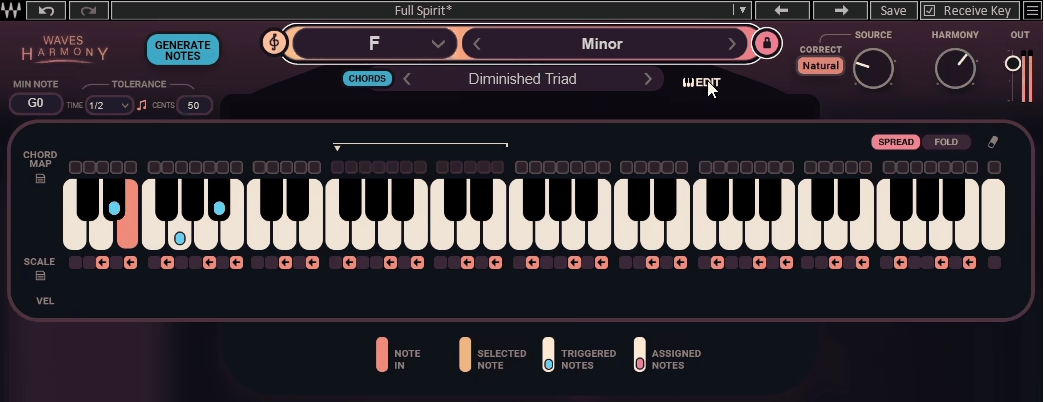Open the hamburger menu
1044x402 pixels.
[x=1032, y=10]
